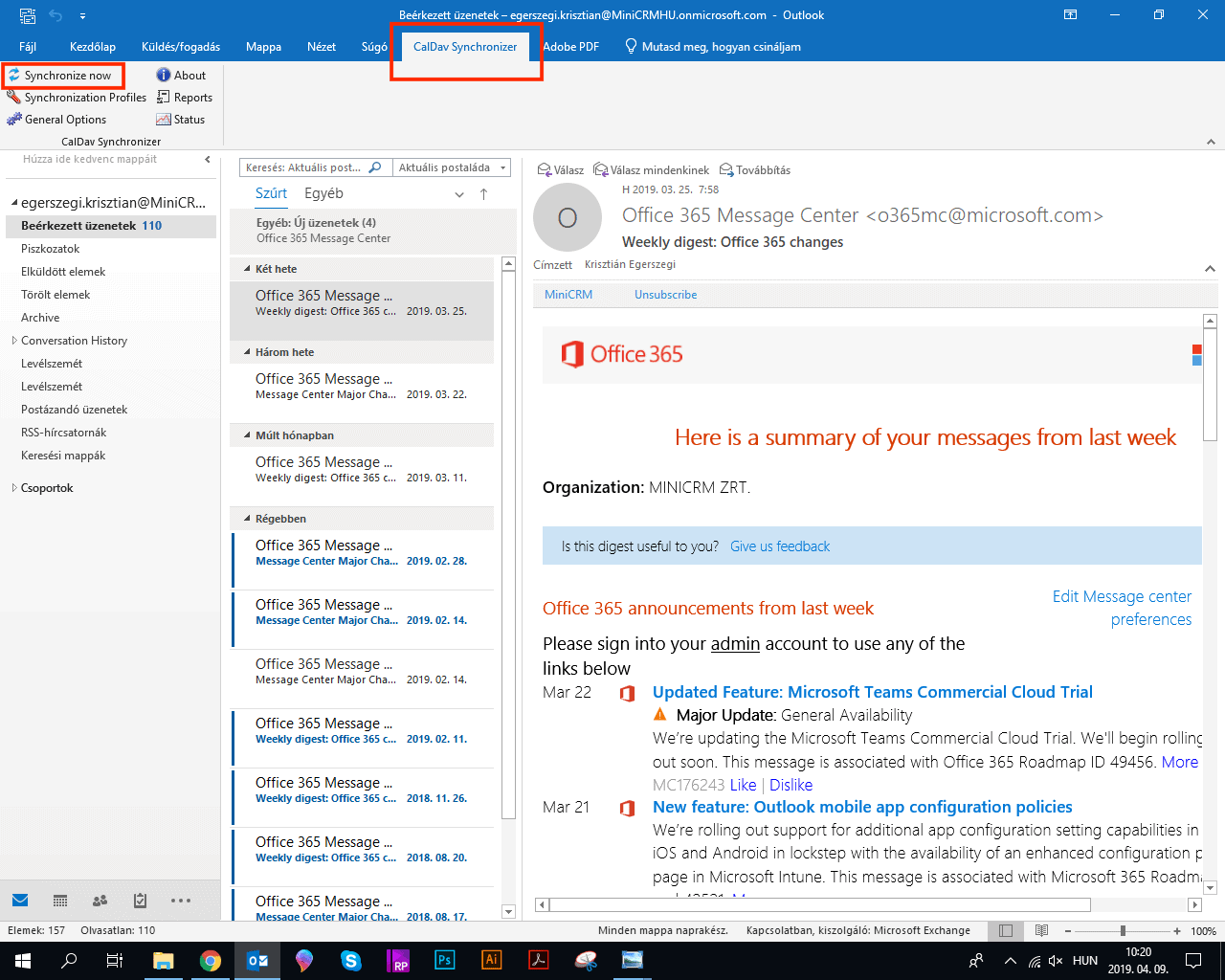Image resolution: width=1225 pixels, height=980 pixels.
Task: Open Photoshop from the taskbar
Action: pyautogui.click(x=445, y=961)
